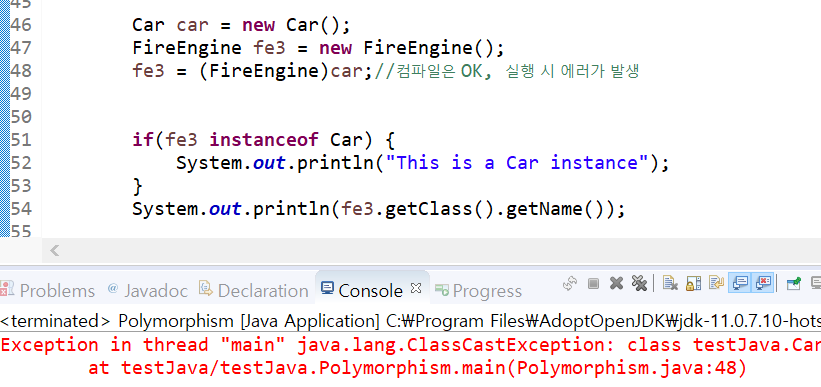Open the stack trace link Polymorphism.java:48
The height and width of the screenshot is (387, 821).
(x=626, y=368)
